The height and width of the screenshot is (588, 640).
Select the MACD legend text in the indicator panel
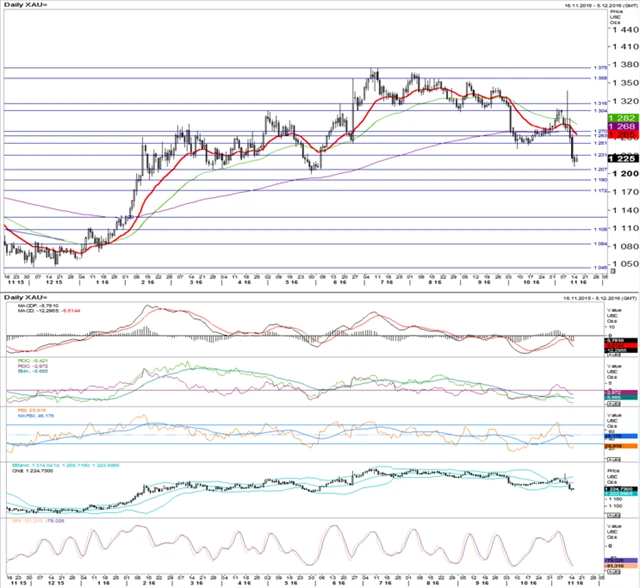click(30, 308)
